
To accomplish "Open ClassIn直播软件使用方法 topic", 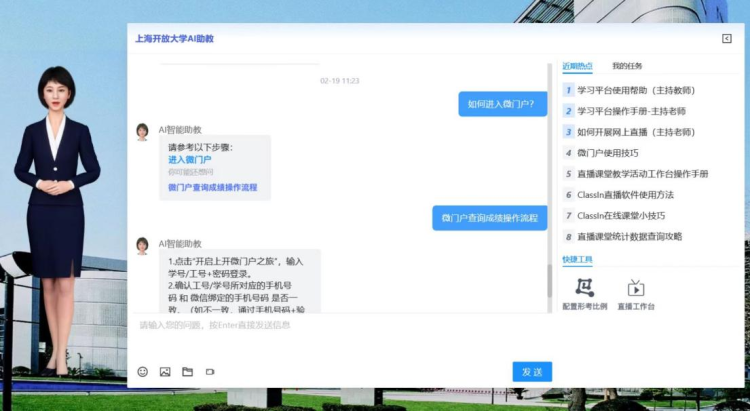I will click(625, 195).
